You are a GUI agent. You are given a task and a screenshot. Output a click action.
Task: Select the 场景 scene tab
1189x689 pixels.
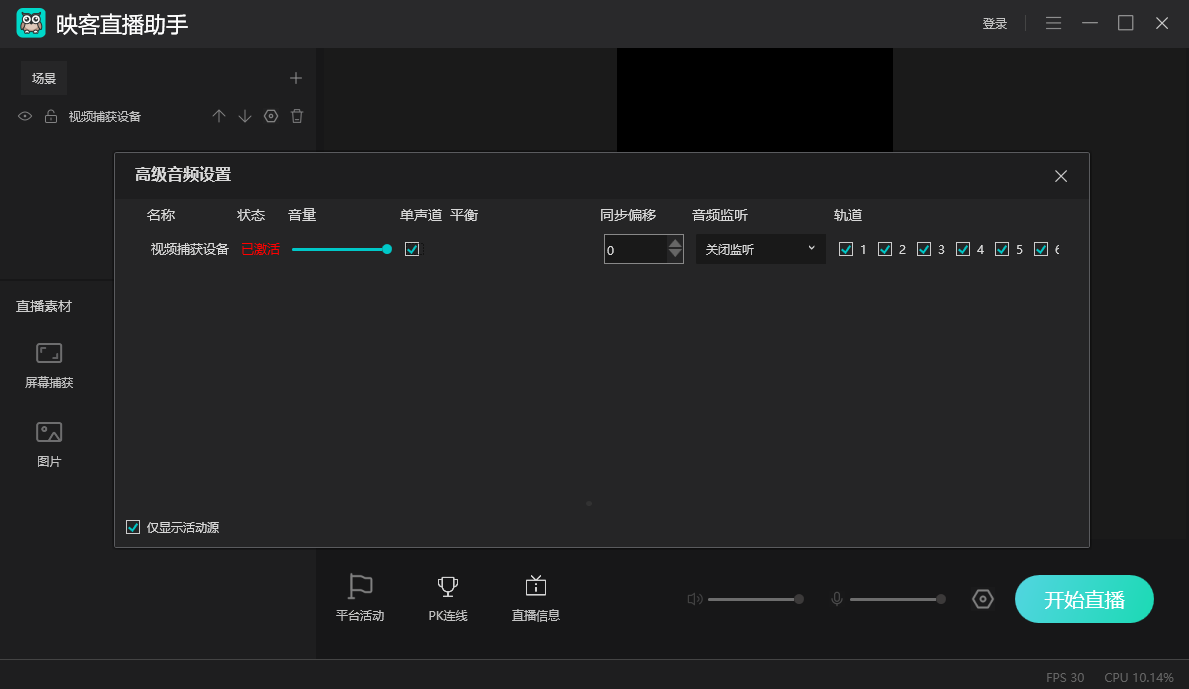click(x=44, y=78)
